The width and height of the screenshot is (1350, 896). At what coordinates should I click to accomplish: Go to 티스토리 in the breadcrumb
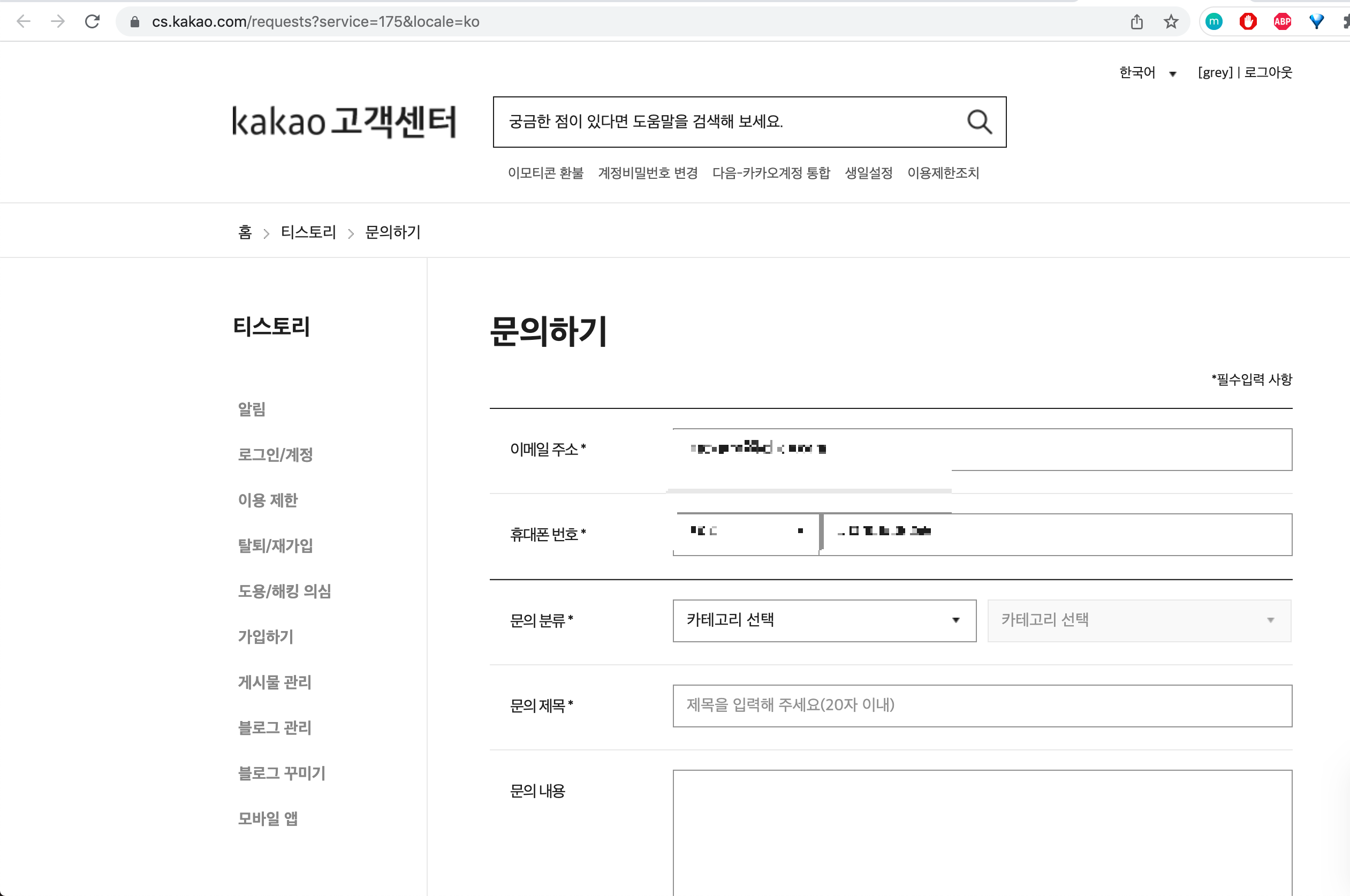click(x=308, y=232)
